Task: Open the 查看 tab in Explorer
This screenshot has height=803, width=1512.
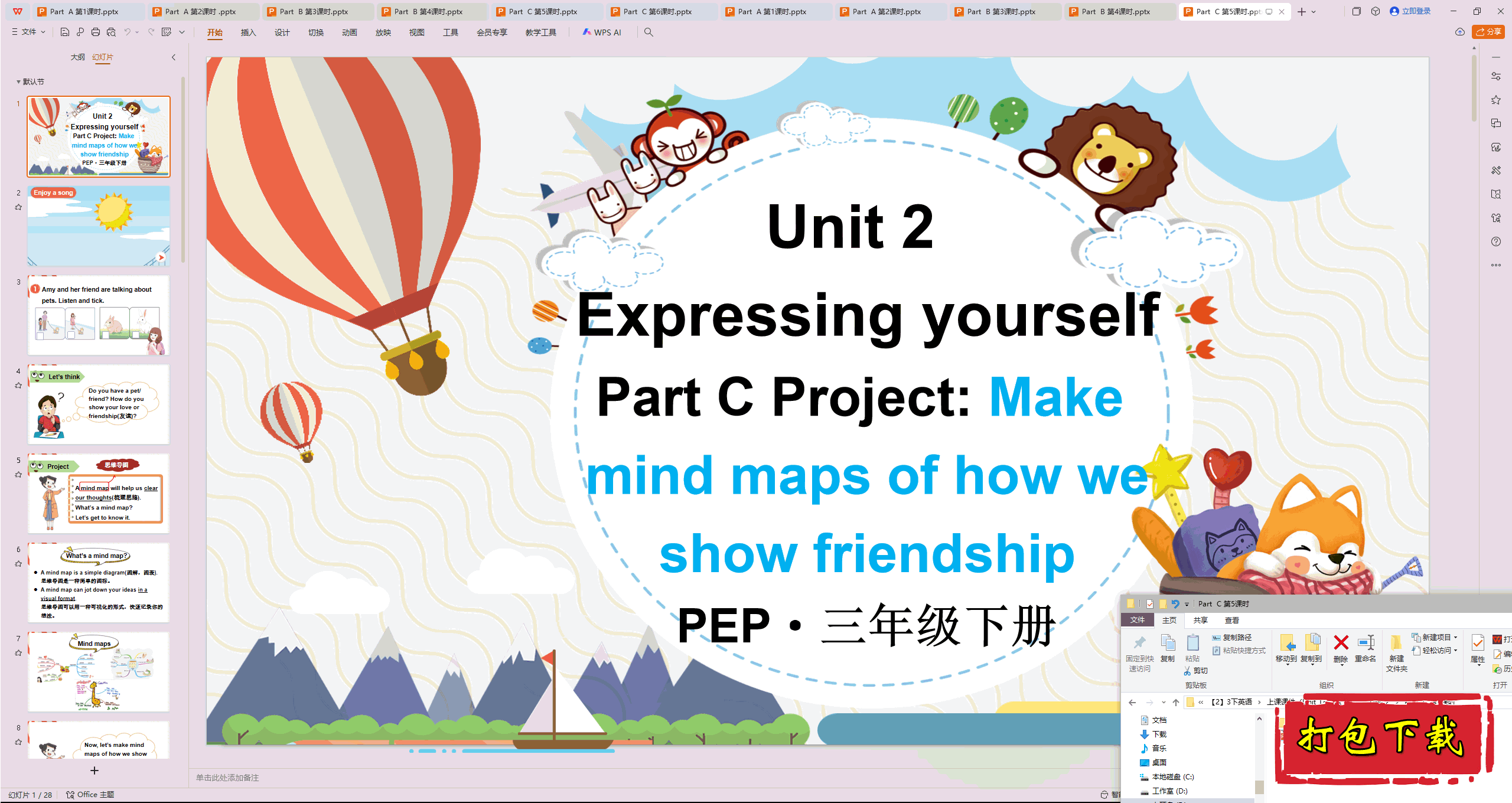Action: tap(1232, 620)
